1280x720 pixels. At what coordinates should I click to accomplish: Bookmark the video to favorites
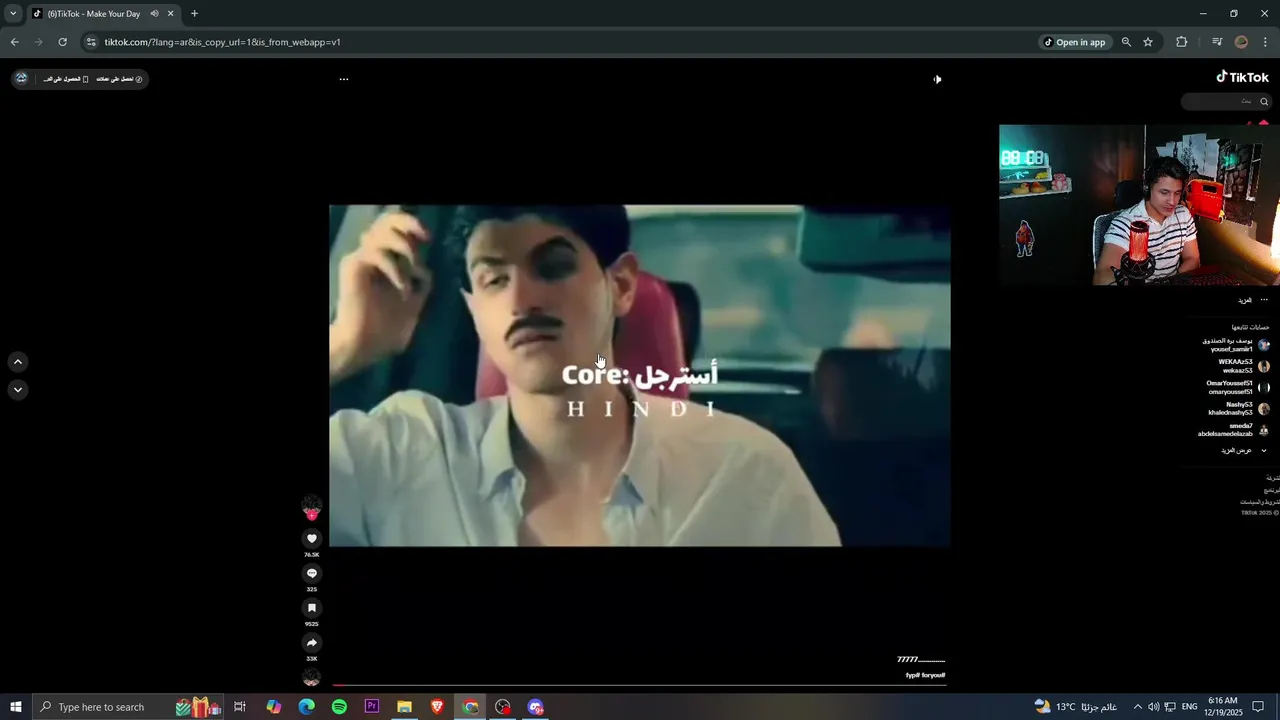pos(312,608)
